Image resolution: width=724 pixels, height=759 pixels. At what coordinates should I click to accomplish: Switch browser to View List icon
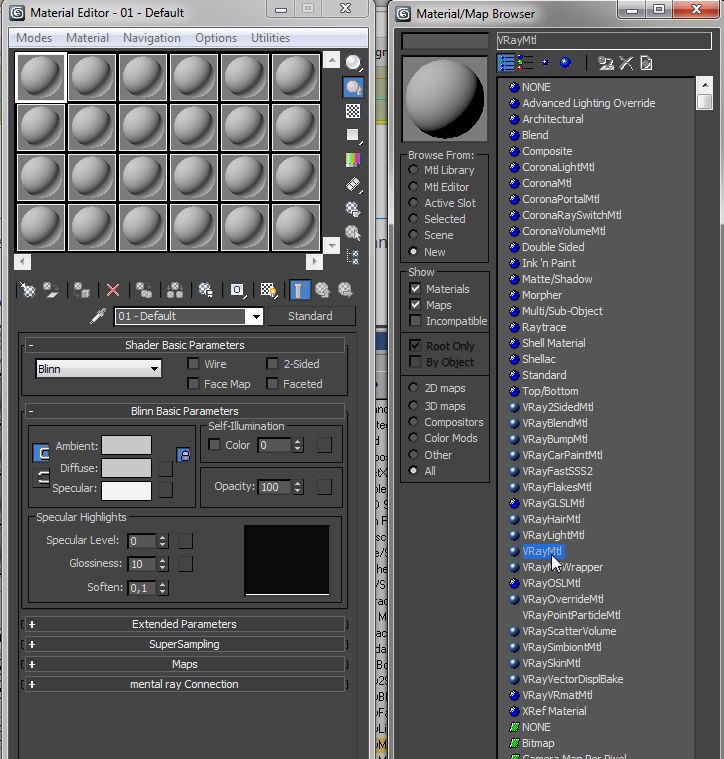click(506, 63)
